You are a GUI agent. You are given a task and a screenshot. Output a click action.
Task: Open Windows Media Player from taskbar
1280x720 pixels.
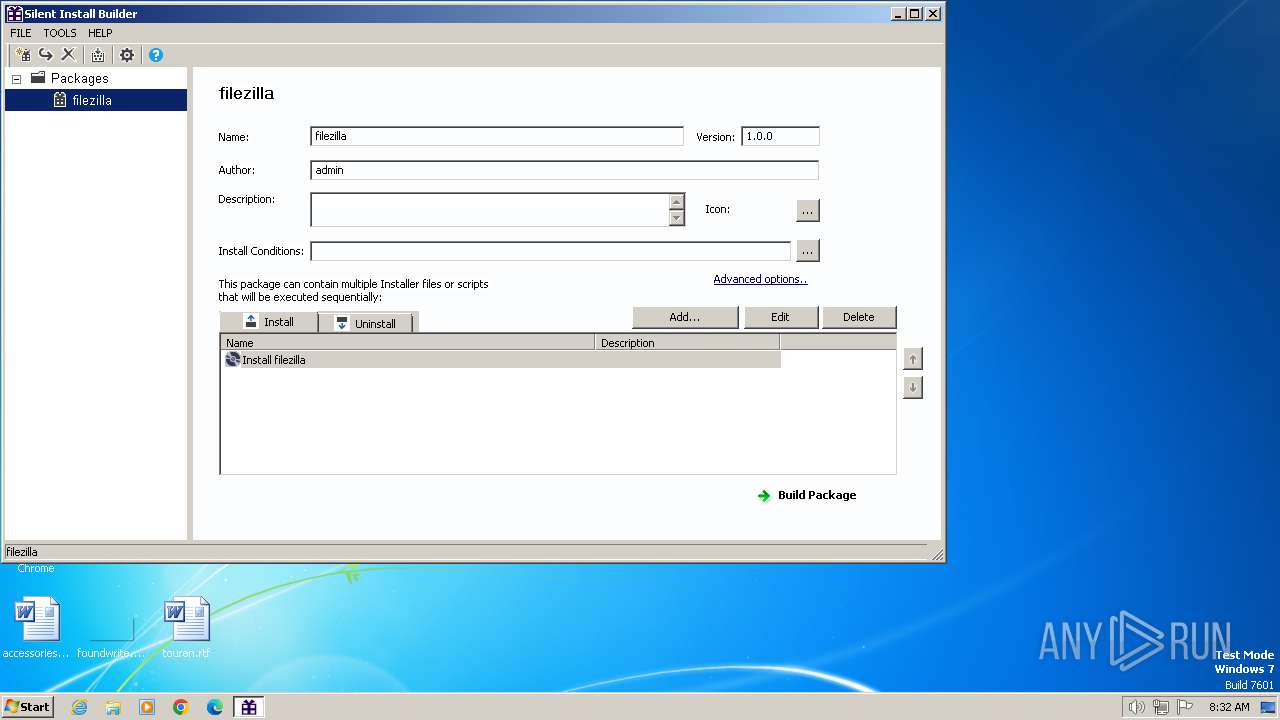[x=147, y=707]
